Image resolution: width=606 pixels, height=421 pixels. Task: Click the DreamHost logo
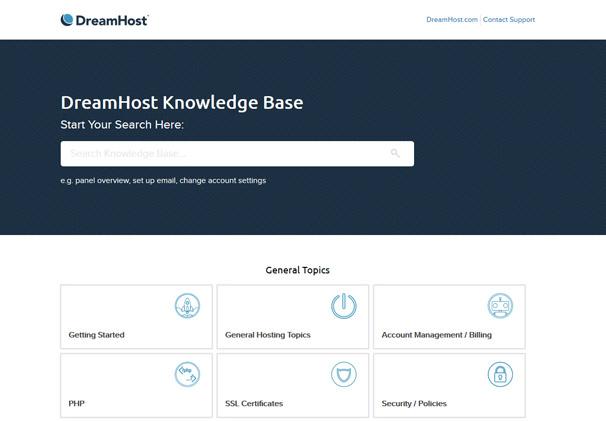104,20
